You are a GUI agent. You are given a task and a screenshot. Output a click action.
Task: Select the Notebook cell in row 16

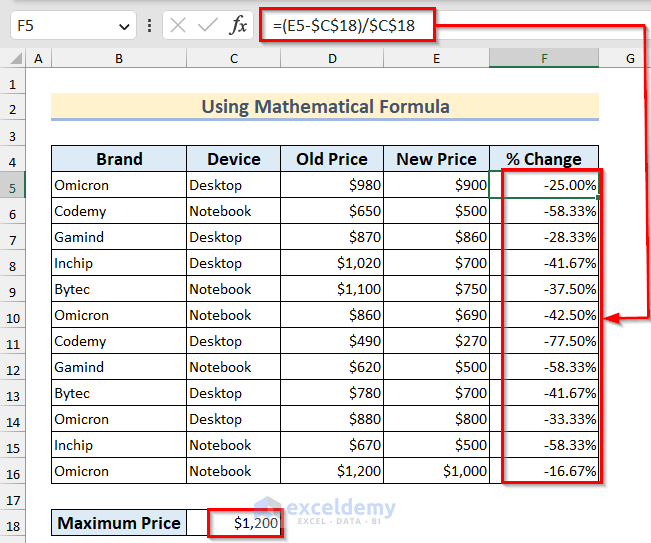tap(234, 471)
